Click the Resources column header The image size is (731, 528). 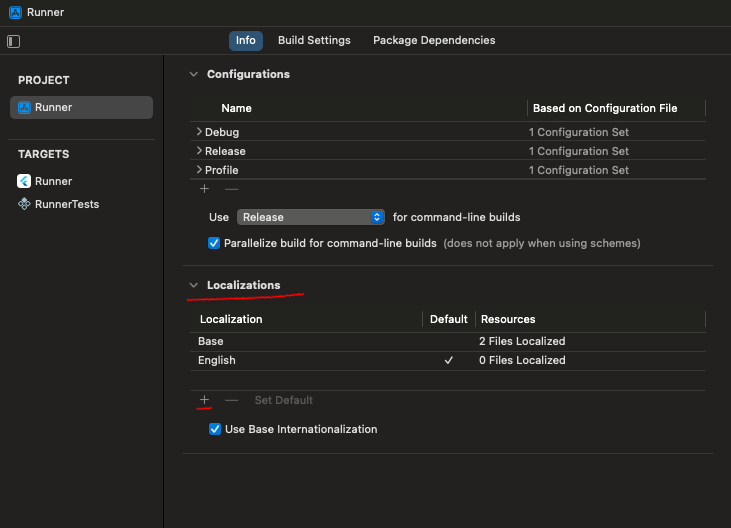coord(508,320)
